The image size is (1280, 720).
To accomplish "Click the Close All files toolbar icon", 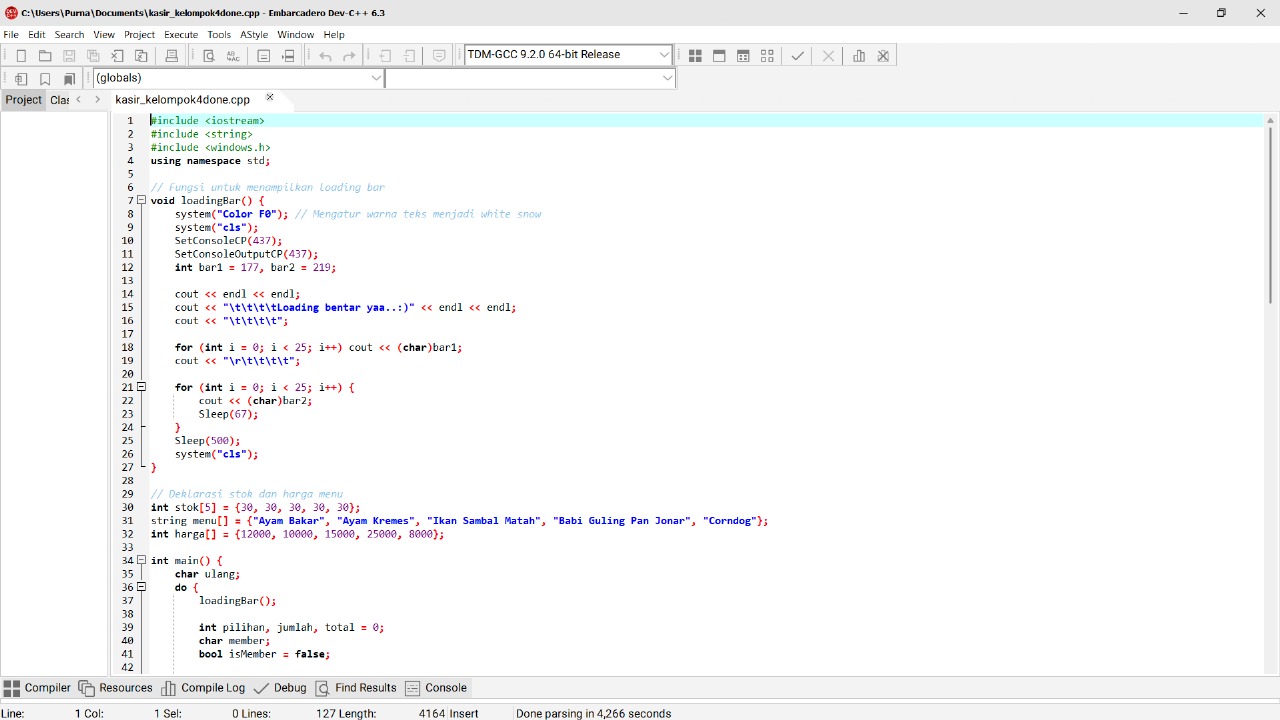I will pyautogui.click(x=141, y=56).
